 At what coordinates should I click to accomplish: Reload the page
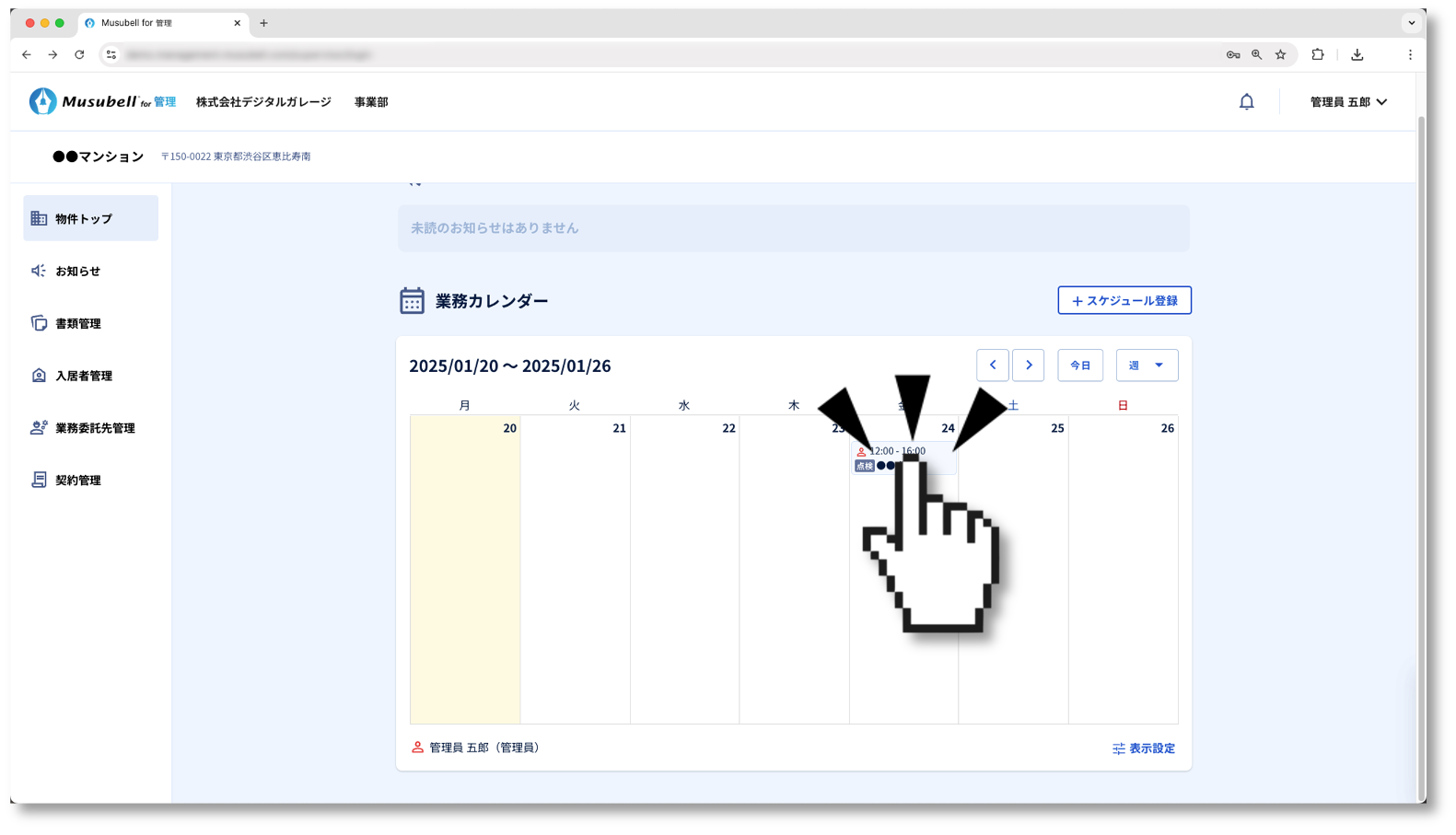79,55
